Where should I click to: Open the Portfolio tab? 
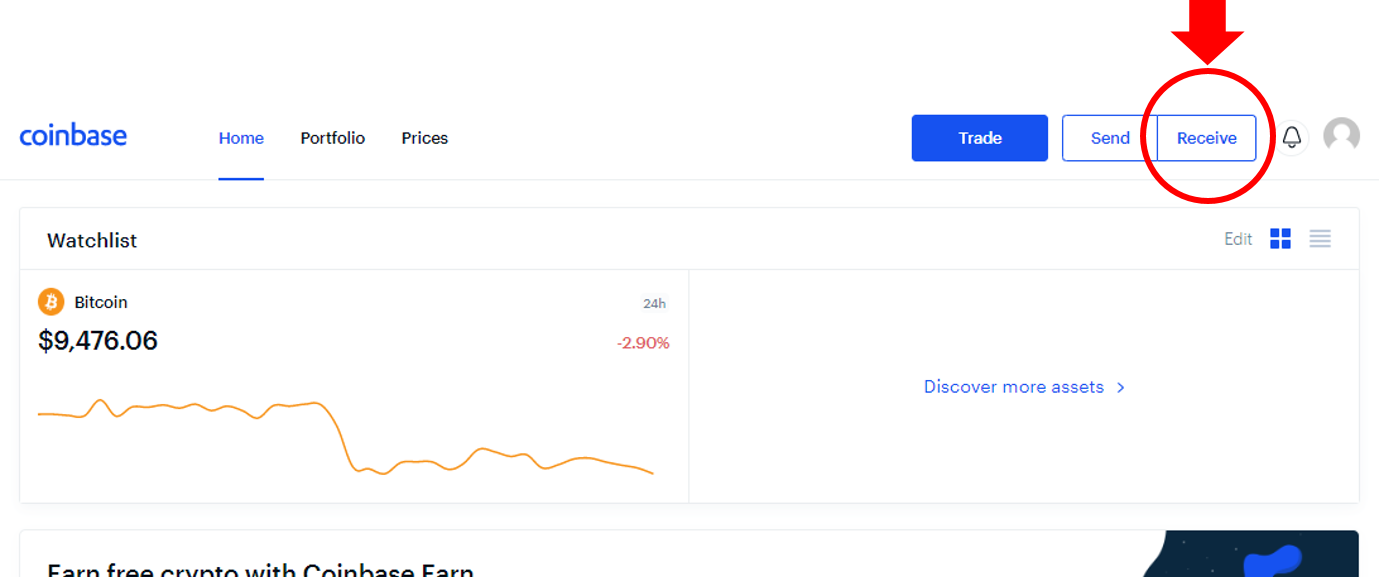click(x=333, y=138)
